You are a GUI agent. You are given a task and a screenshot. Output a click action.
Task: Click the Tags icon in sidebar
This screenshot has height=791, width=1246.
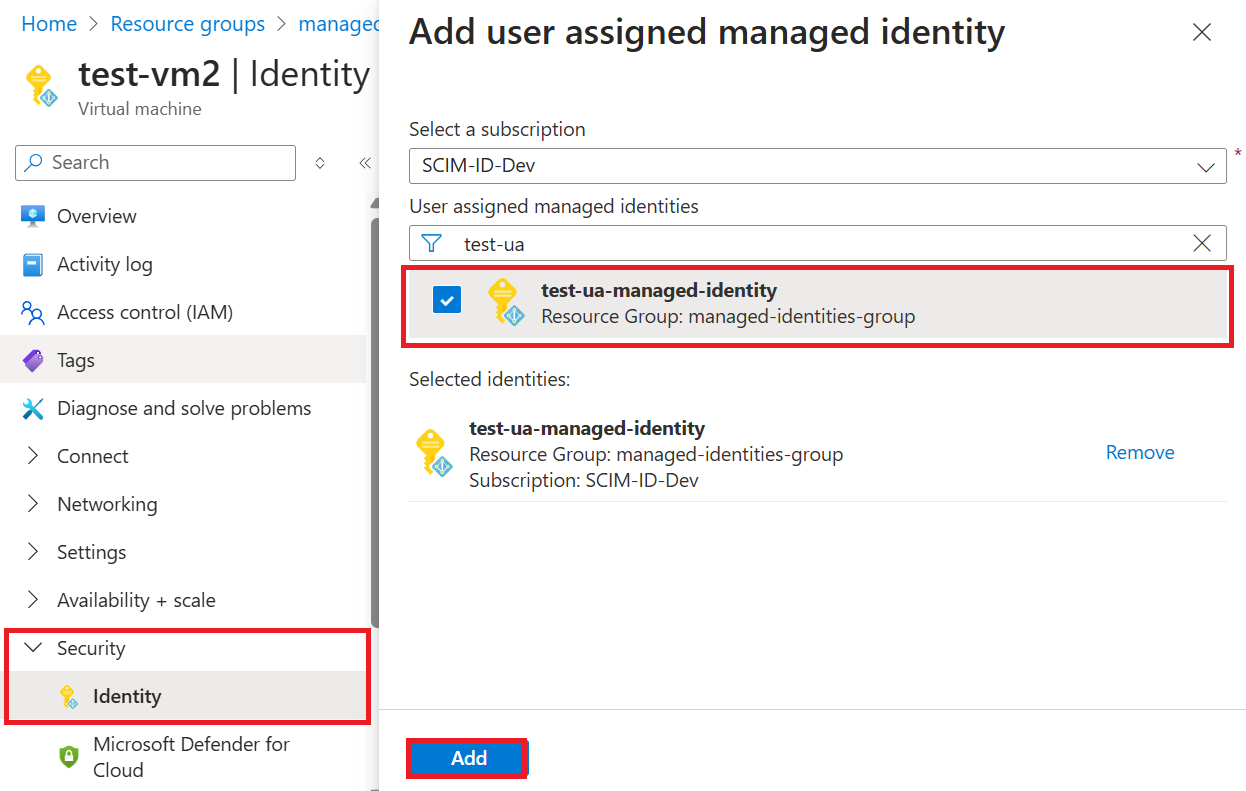tap(33, 360)
